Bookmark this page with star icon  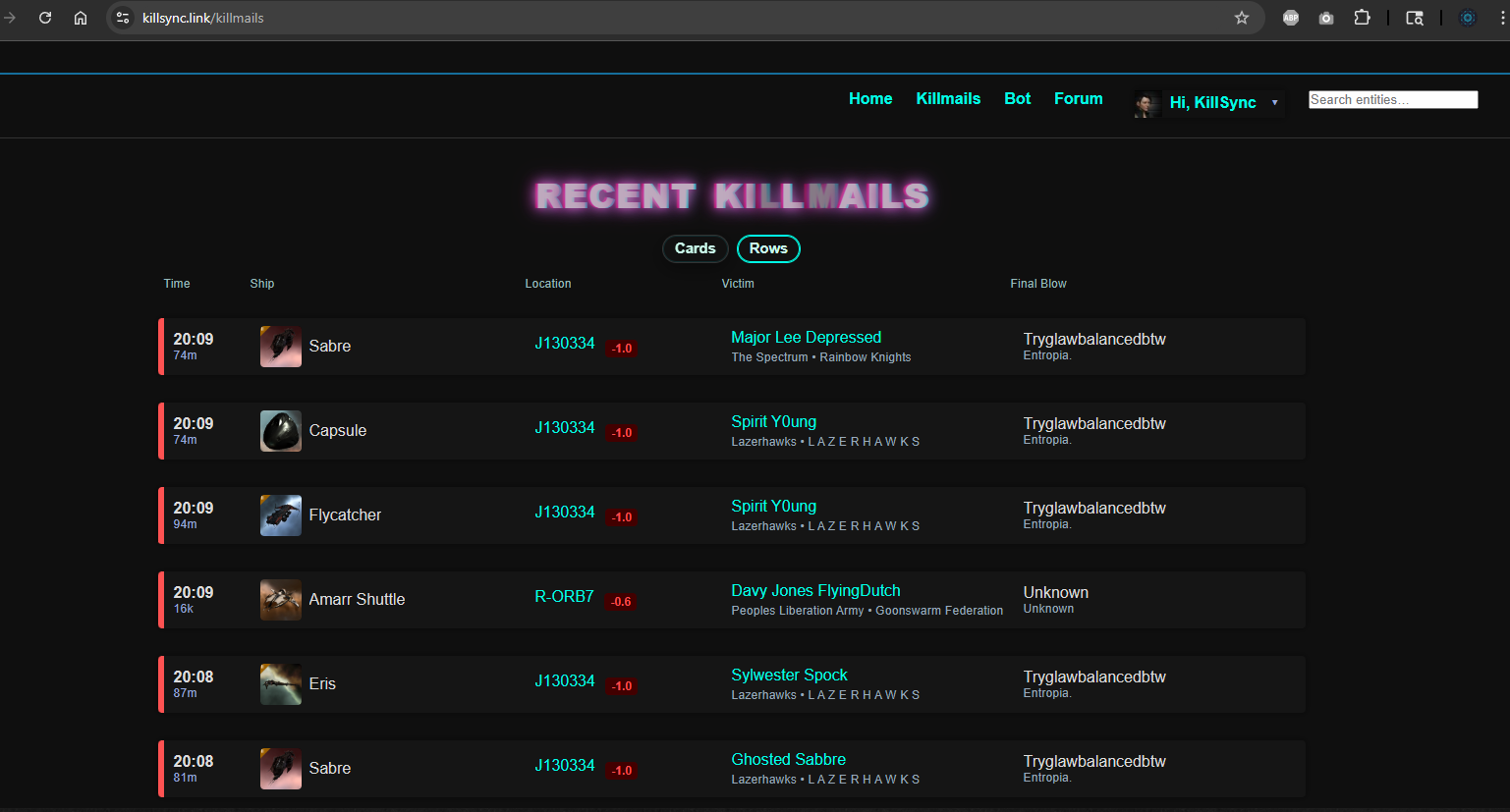1242,18
